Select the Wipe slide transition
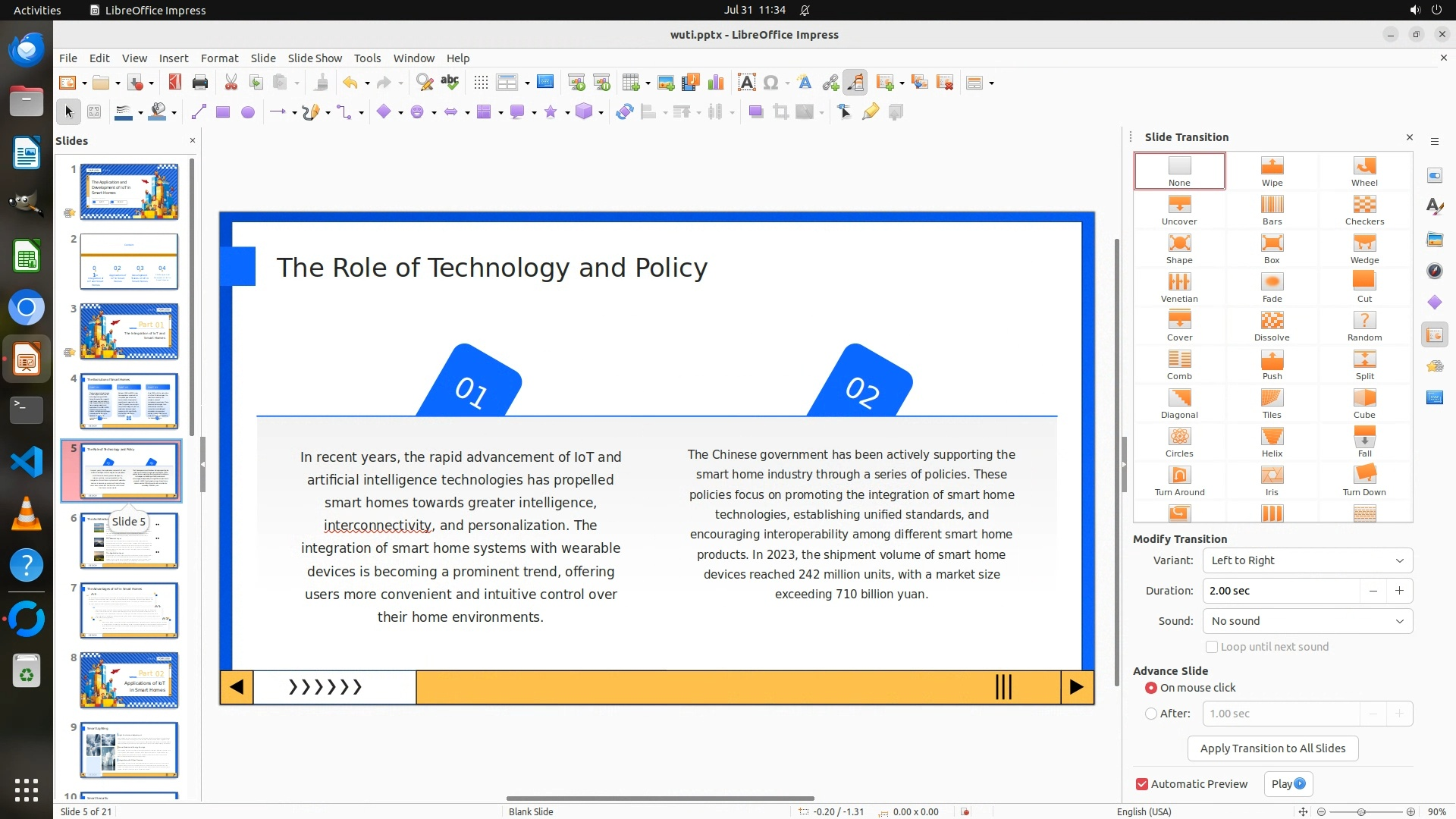The height and width of the screenshot is (819, 1456). [x=1272, y=171]
